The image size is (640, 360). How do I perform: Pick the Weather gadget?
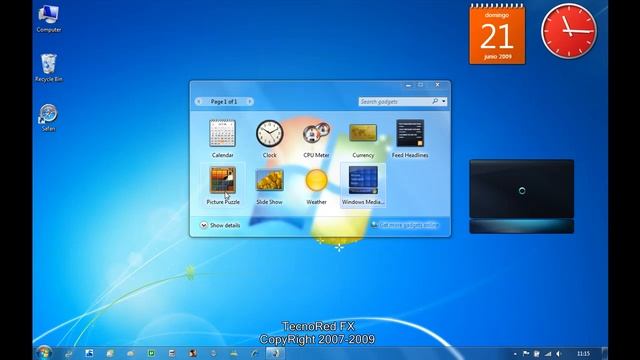pos(316,185)
